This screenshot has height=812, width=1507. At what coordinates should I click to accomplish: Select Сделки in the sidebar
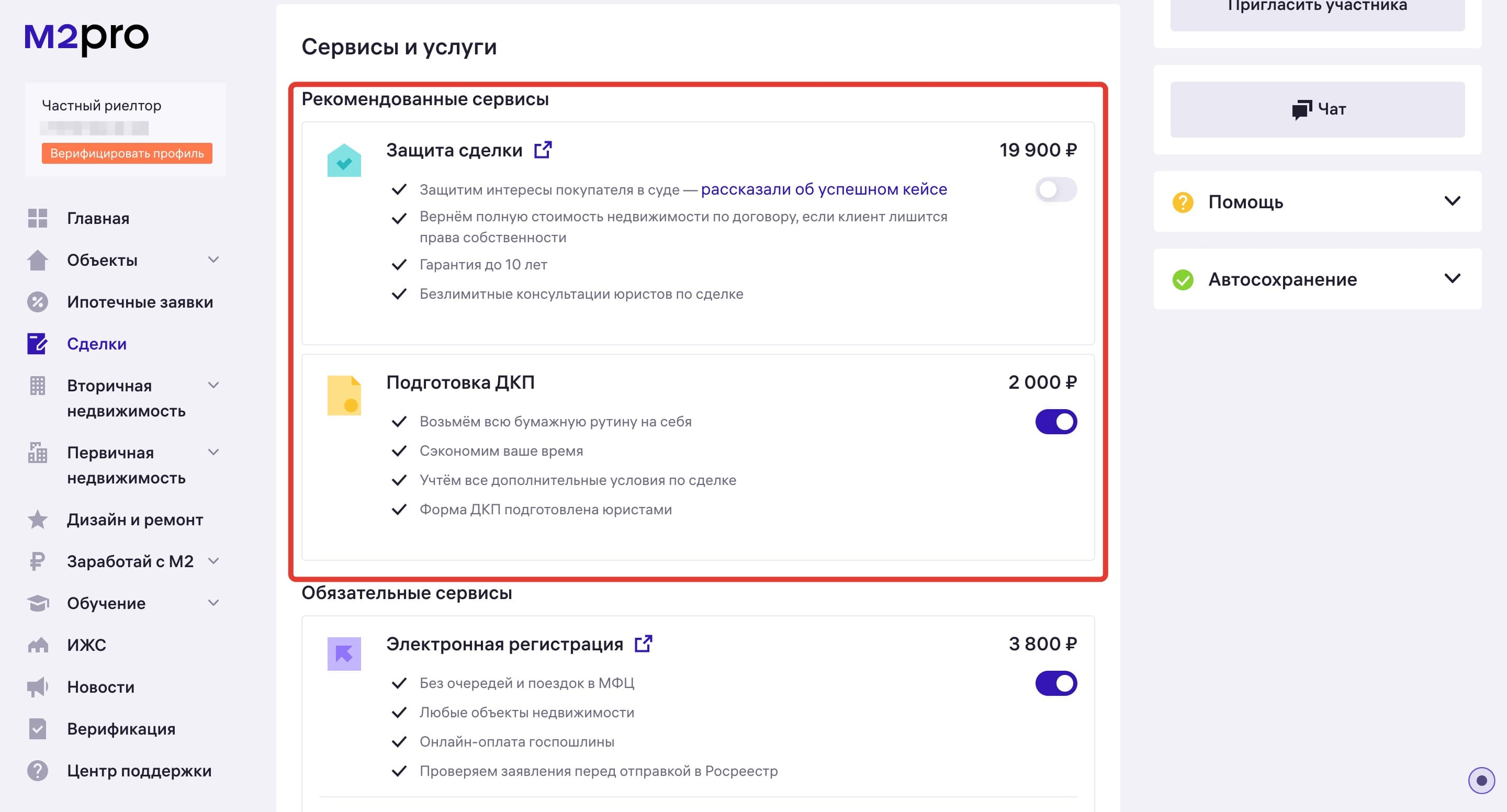(96, 344)
